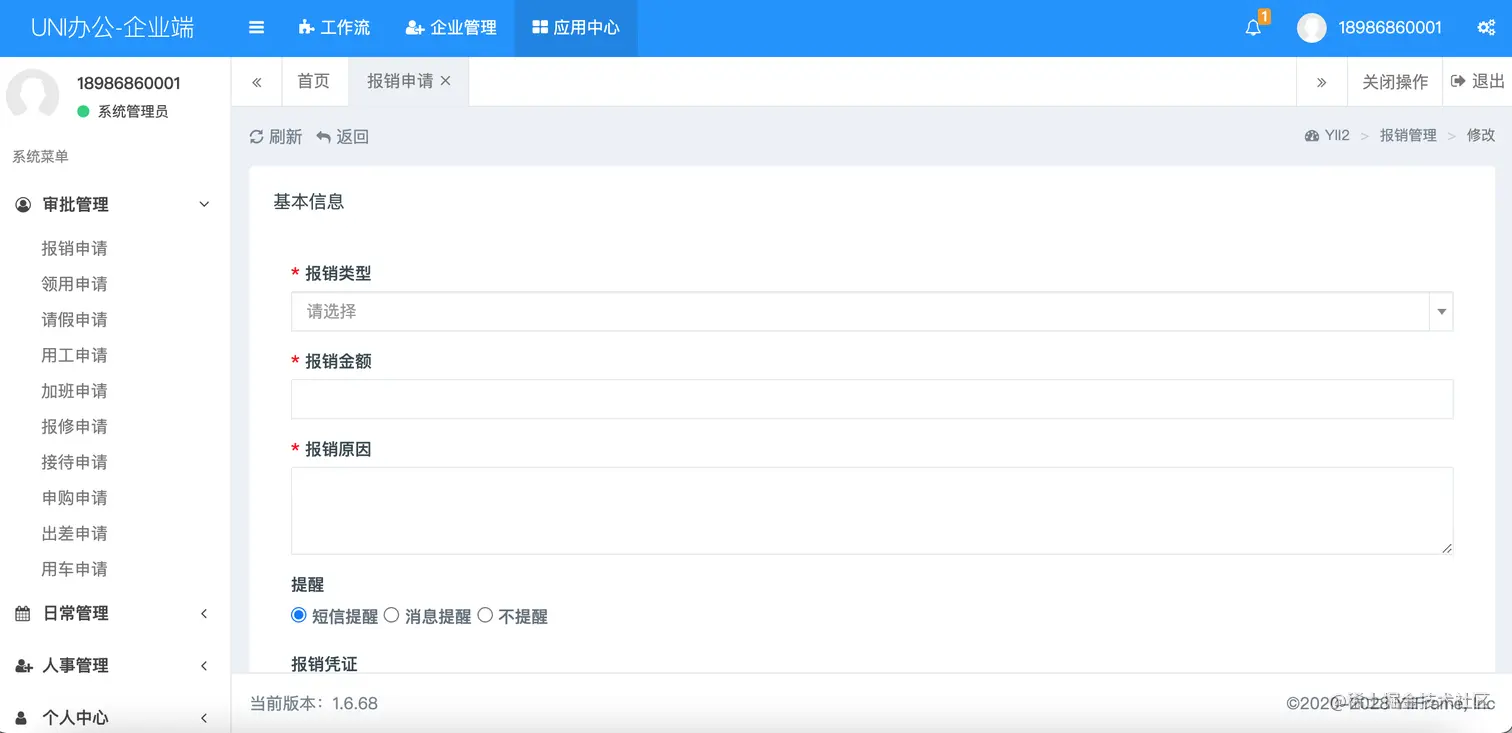
Task: Click the hamburger menu icon in header
Action: [256, 28]
